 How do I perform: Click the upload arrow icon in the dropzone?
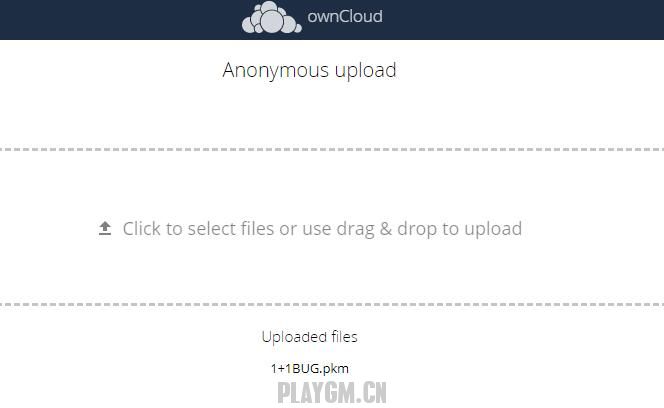click(105, 228)
